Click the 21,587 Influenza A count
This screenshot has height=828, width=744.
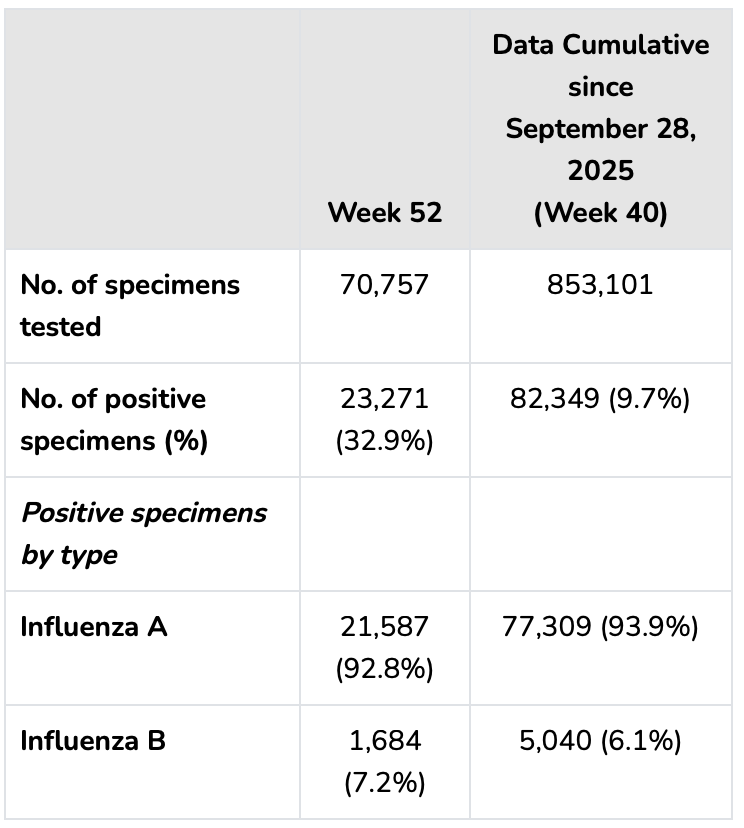(x=385, y=627)
